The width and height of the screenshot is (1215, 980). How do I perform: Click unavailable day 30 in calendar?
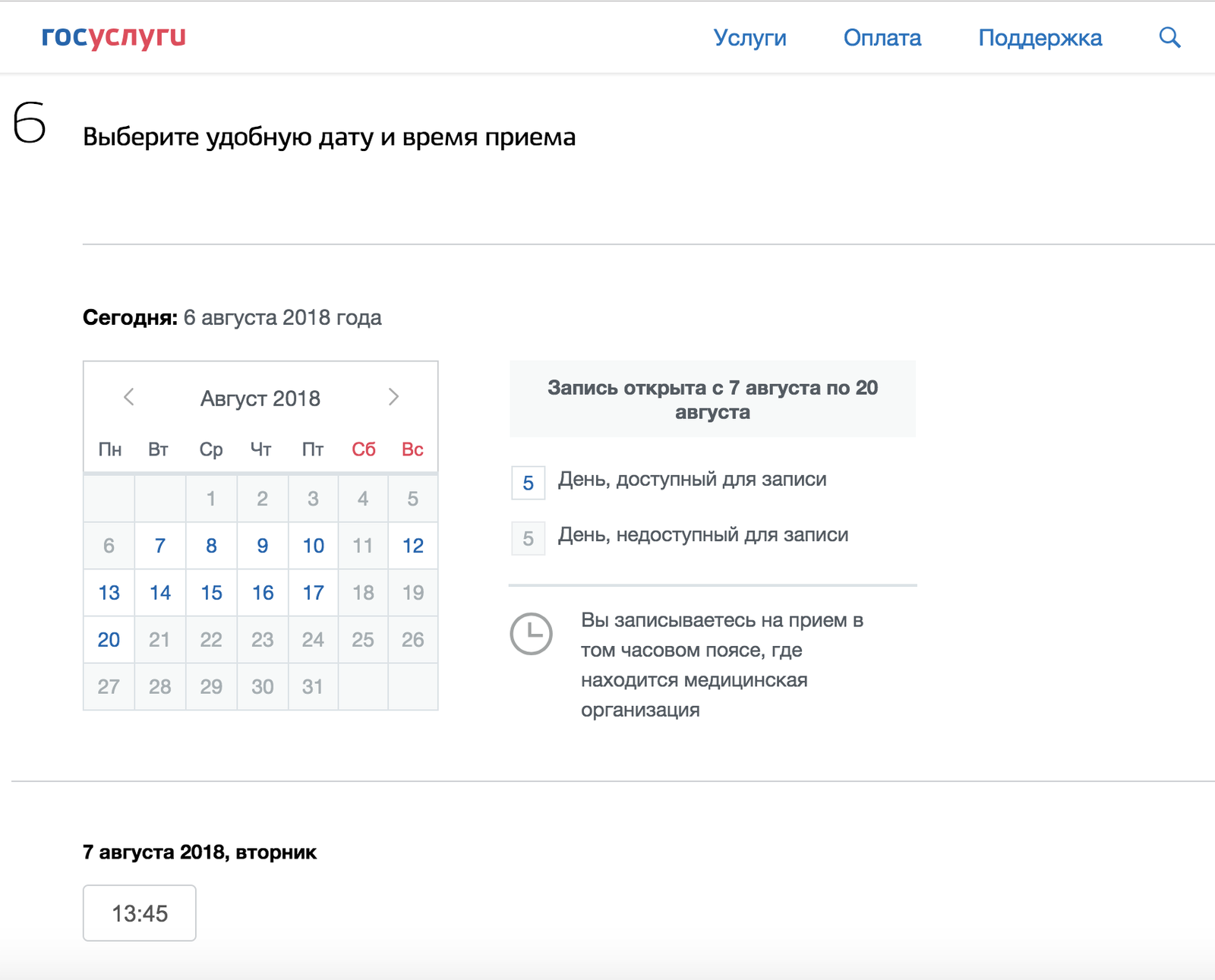coord(263,687)
